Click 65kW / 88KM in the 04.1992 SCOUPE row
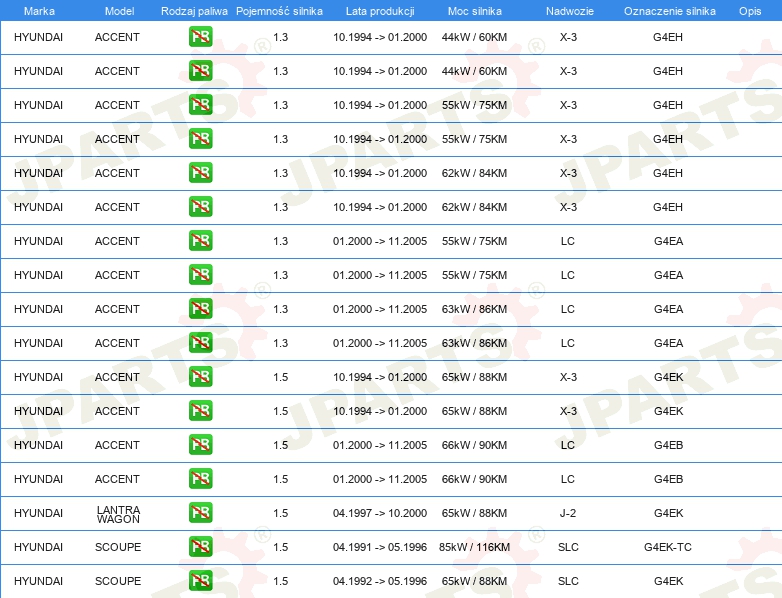This screenshot has height=598, width=782. pos(474,581)
